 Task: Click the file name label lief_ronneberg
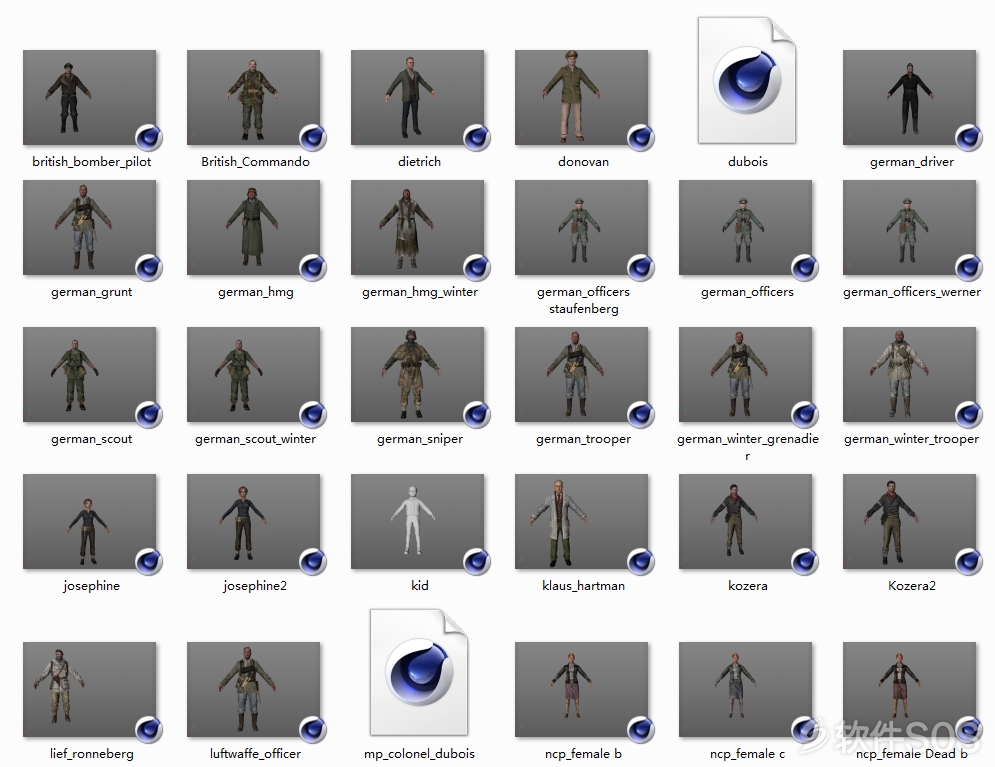click(91, 754)
